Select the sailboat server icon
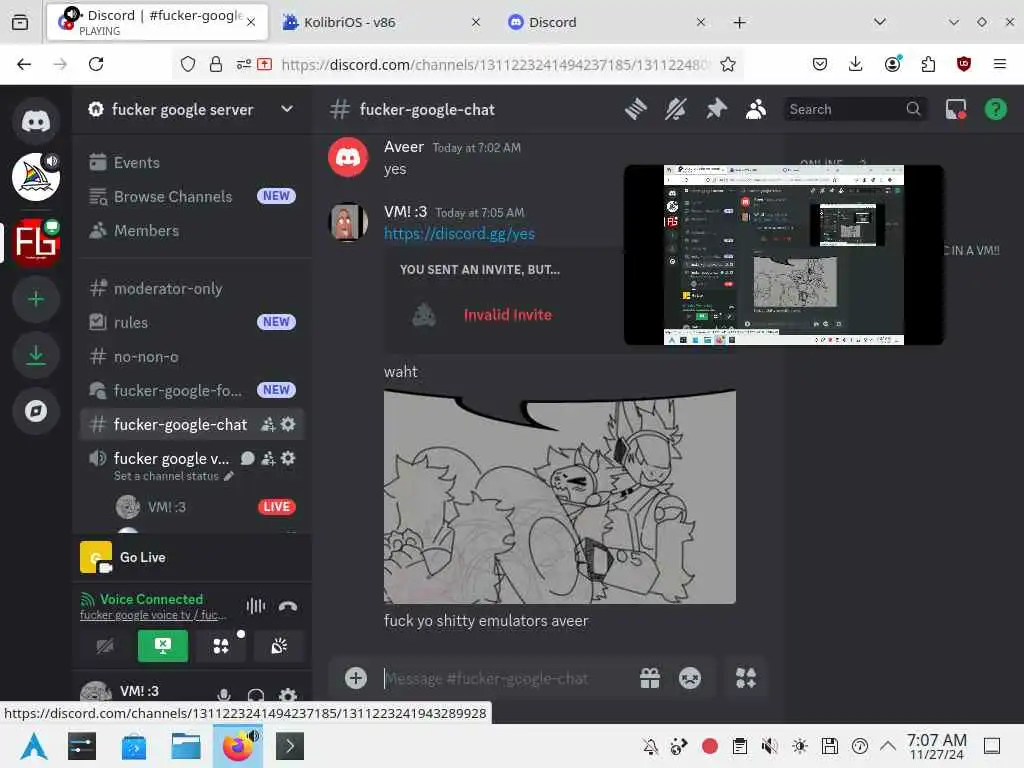 36,177
